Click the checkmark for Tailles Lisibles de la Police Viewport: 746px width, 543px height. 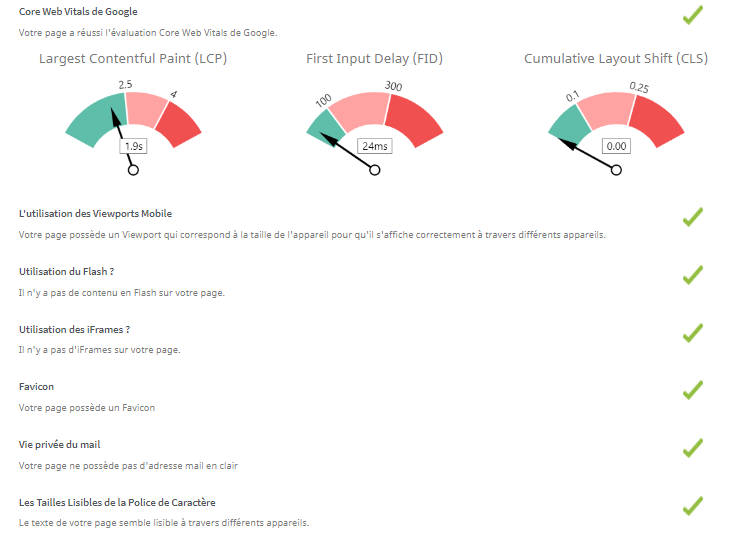pos(692,506)
